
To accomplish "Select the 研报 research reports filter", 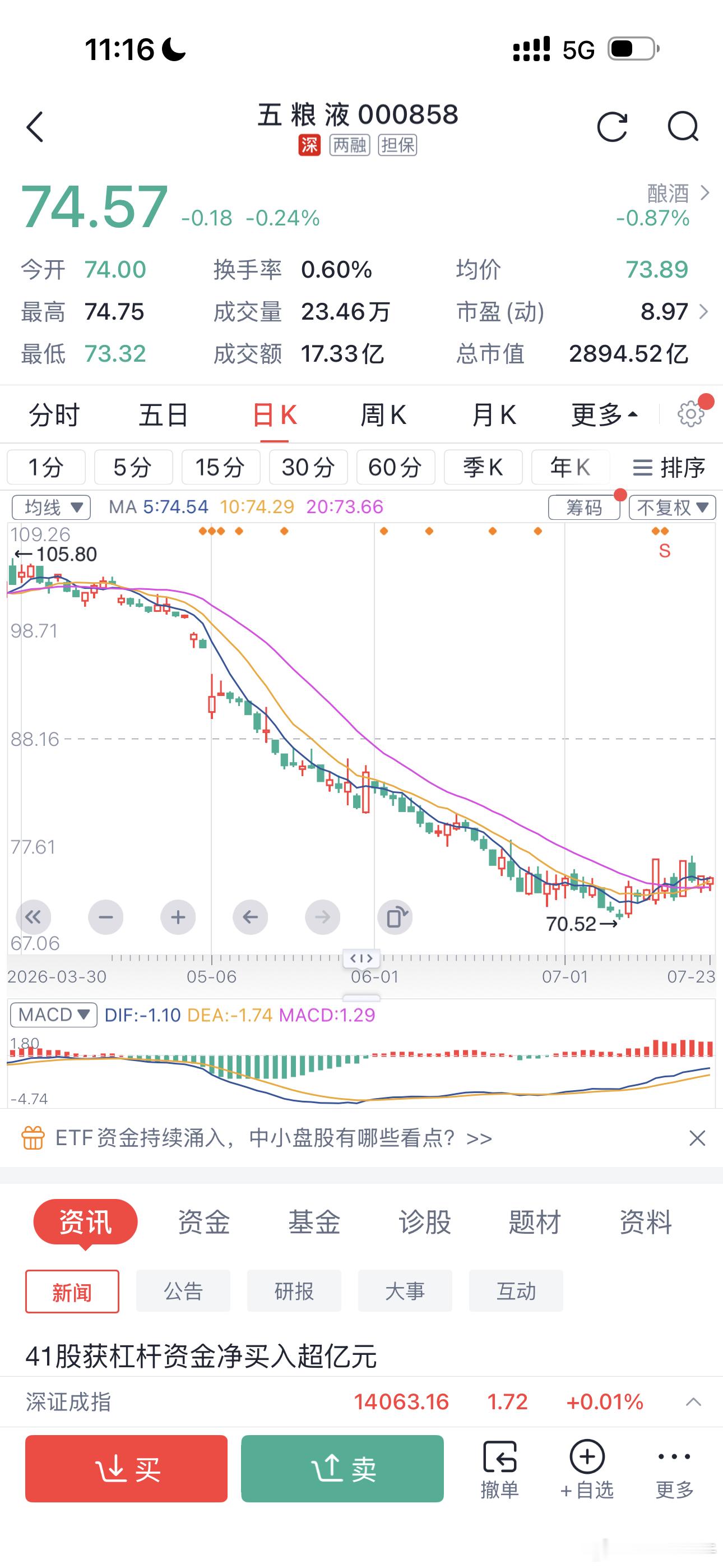I will (294, 1291).
